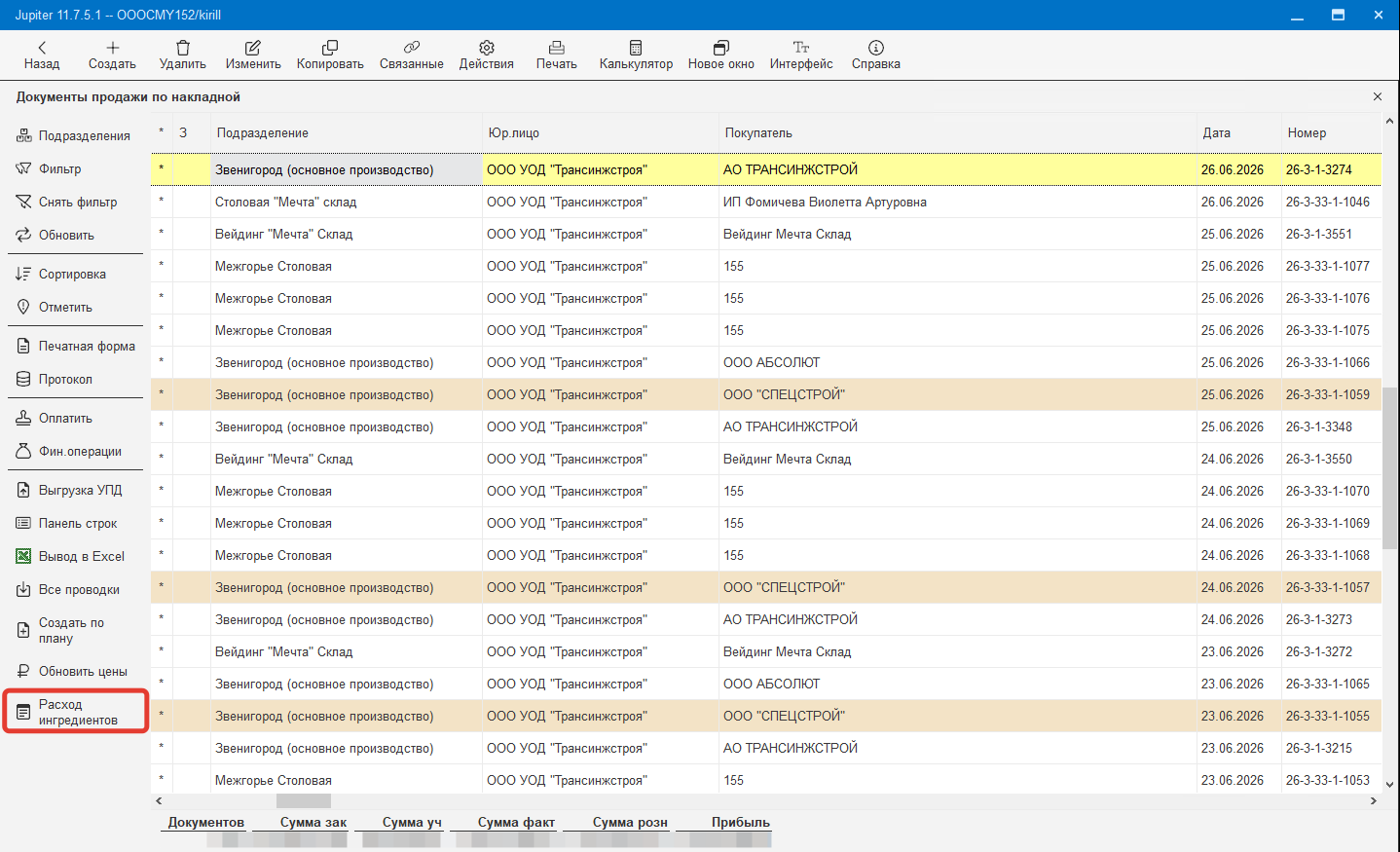This screenshot has width=1400, height=852.
Task: Sort by the Покупатель column header
Action: (x=957, y=132)
